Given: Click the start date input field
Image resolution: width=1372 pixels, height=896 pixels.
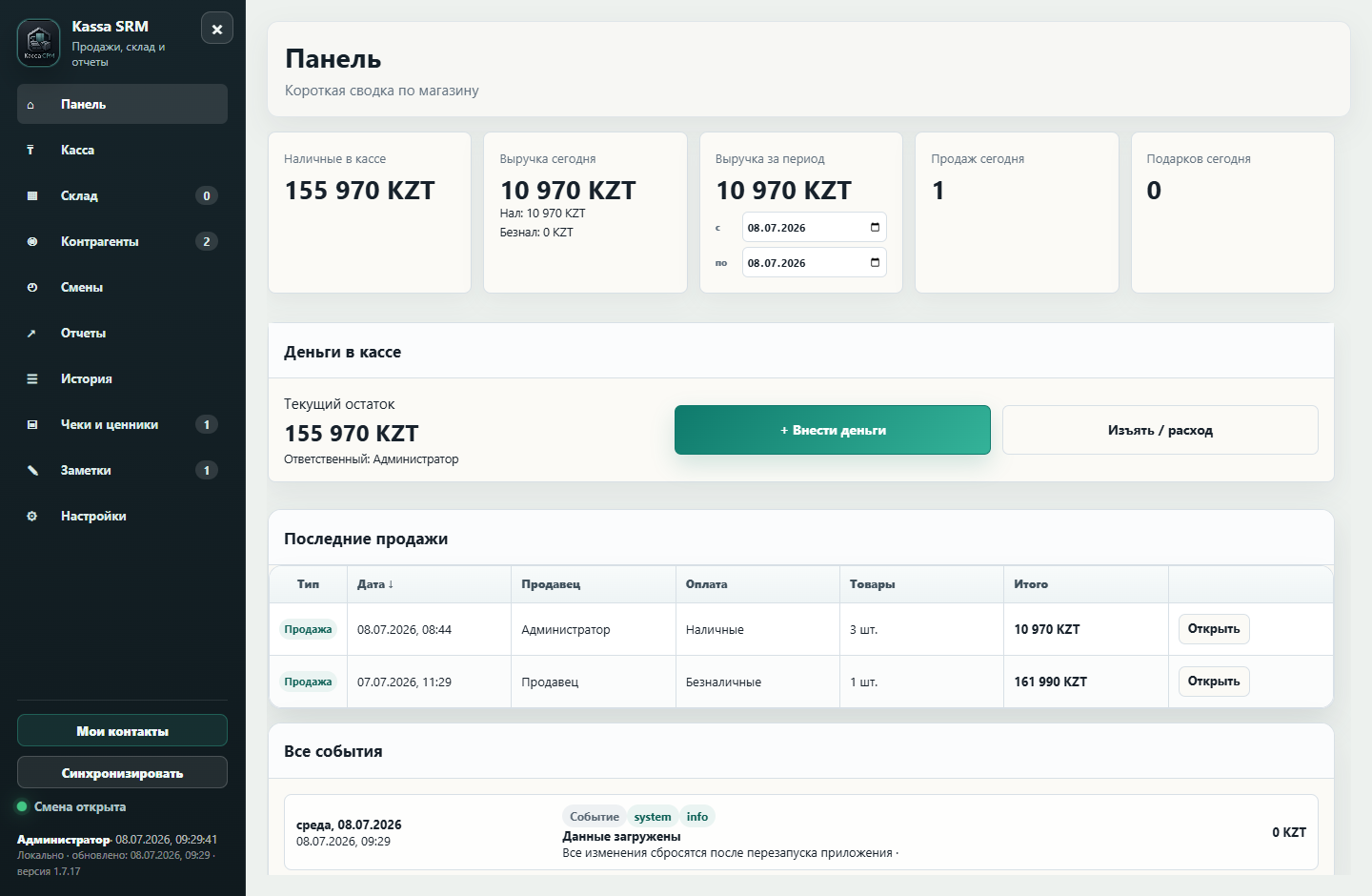Looking at the screenshot, I should [x=814, y=228].
